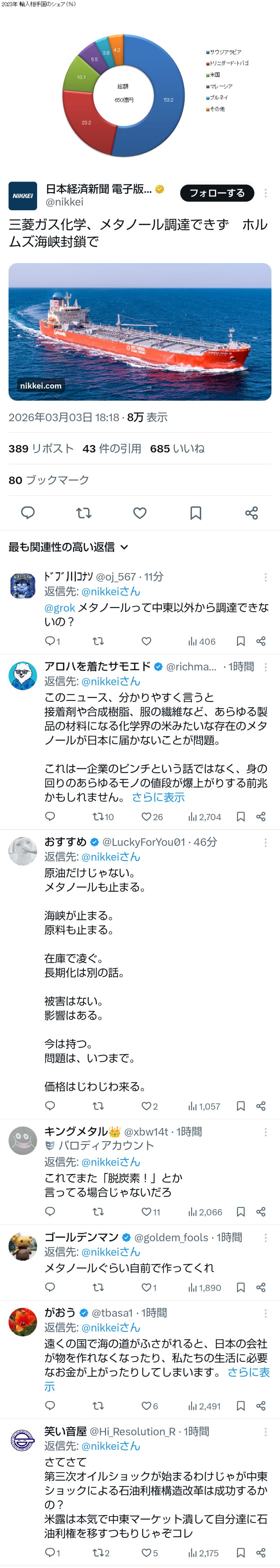Show more of the アロハを着たサモエド reply (さらに表示)

click(x=158, y=797)
